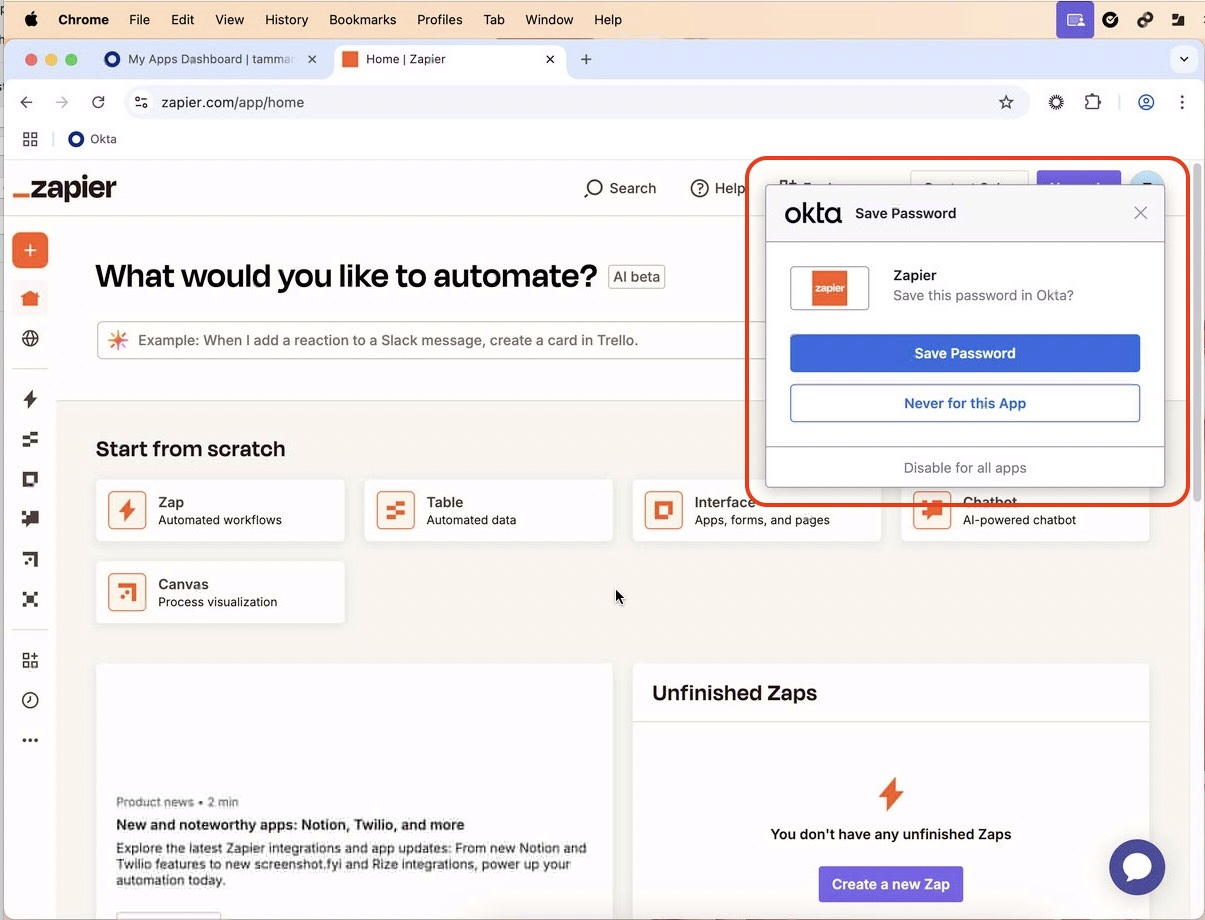Image resolution: width=1205 pixels, height=920 pixels.
Task: Open the File menu
Action: pos(140,19)
